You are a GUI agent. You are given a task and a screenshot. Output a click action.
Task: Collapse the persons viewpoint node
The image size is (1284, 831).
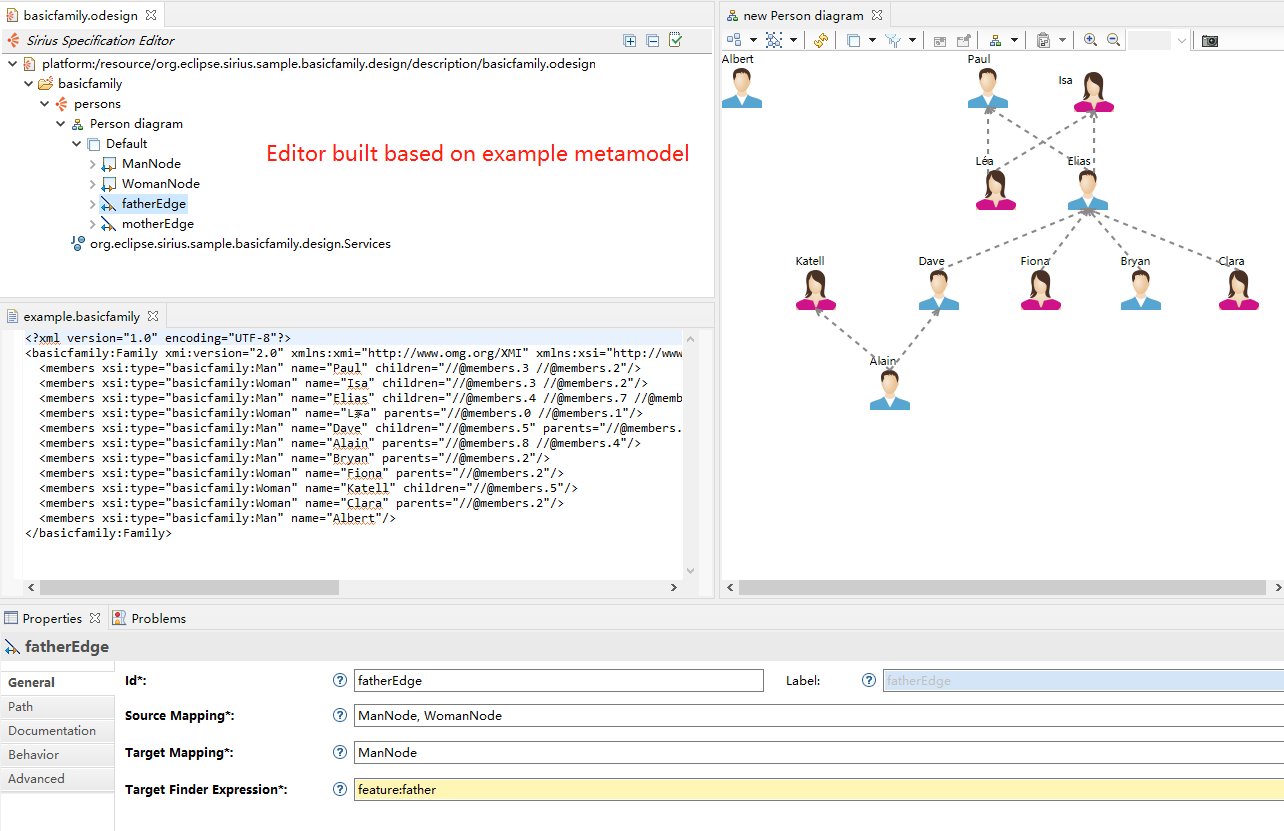pos(45,104)
